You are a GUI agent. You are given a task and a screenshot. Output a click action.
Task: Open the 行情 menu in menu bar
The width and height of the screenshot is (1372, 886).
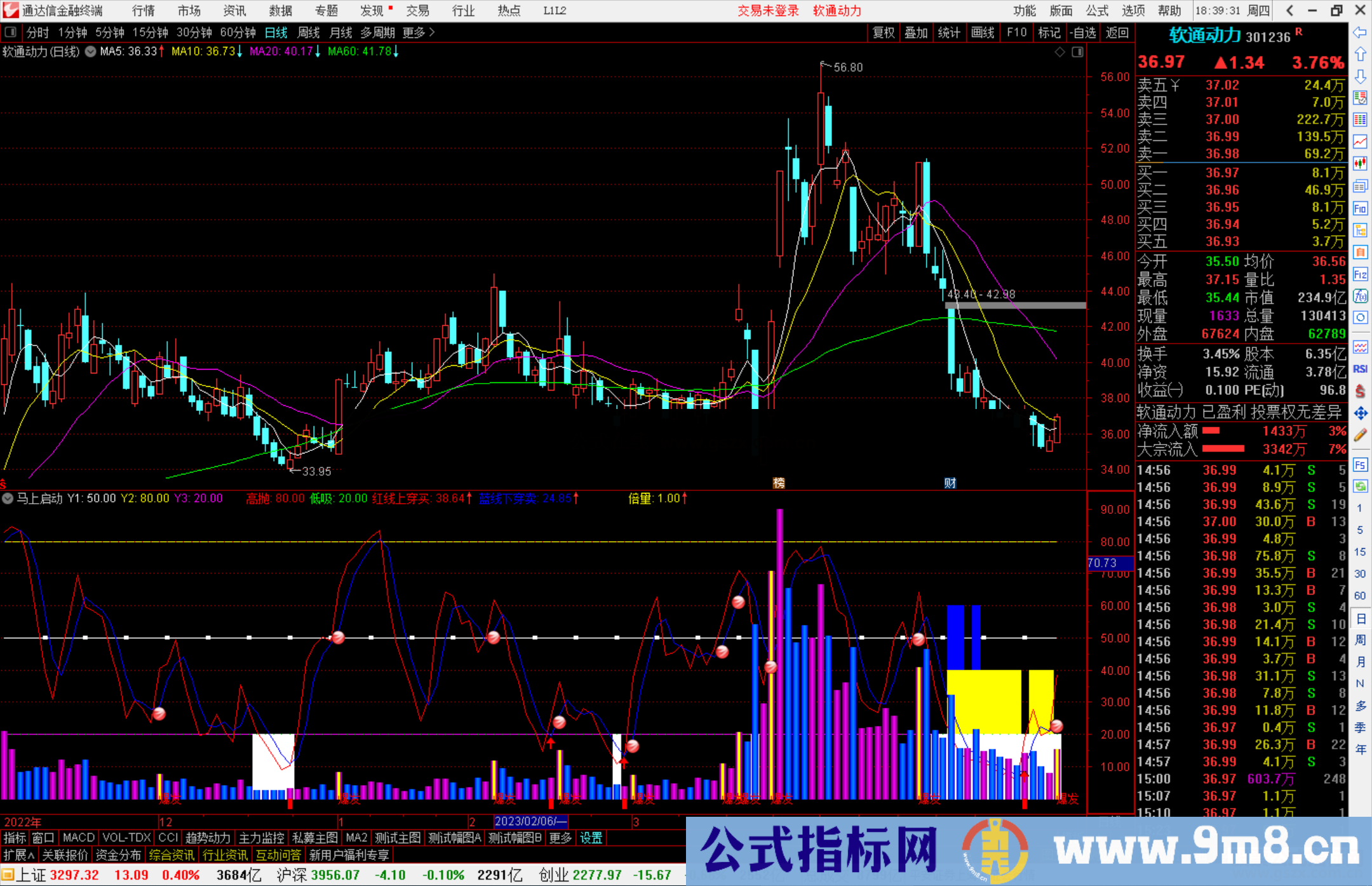pos(142,10)
